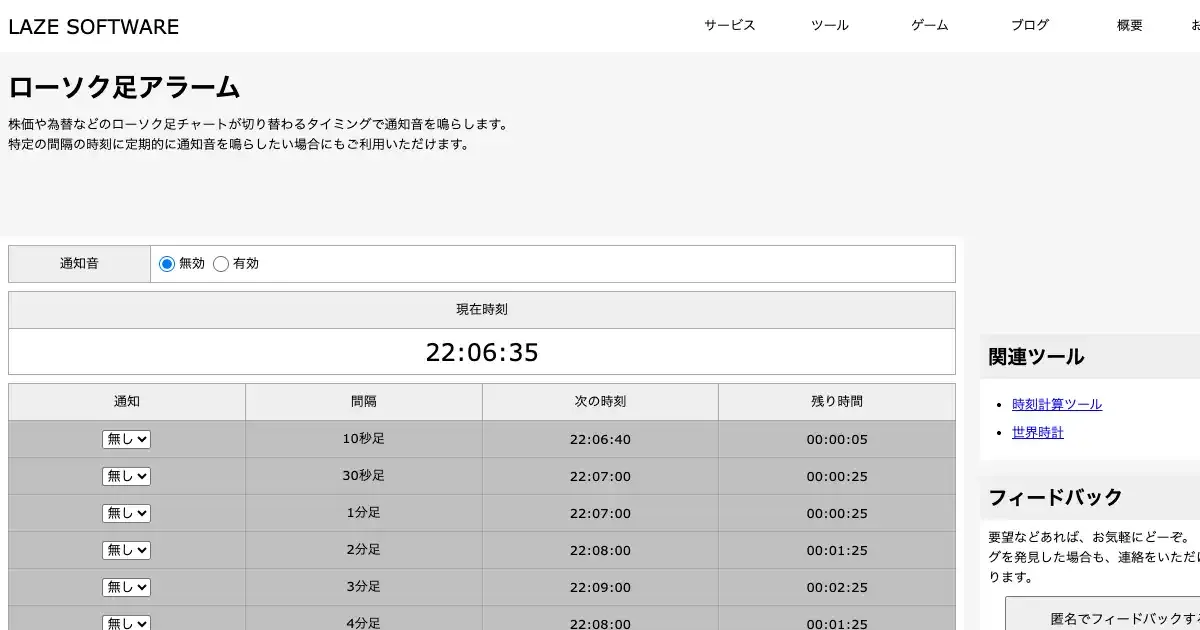Expand notification dropdown for 1分足 row
1200x630 pixels.
click(x=126, y=513)
